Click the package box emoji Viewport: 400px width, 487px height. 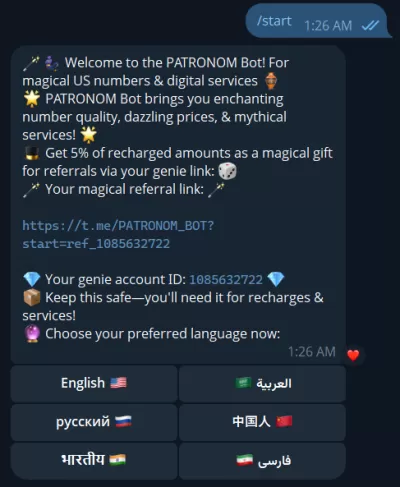tap(32, 298)
